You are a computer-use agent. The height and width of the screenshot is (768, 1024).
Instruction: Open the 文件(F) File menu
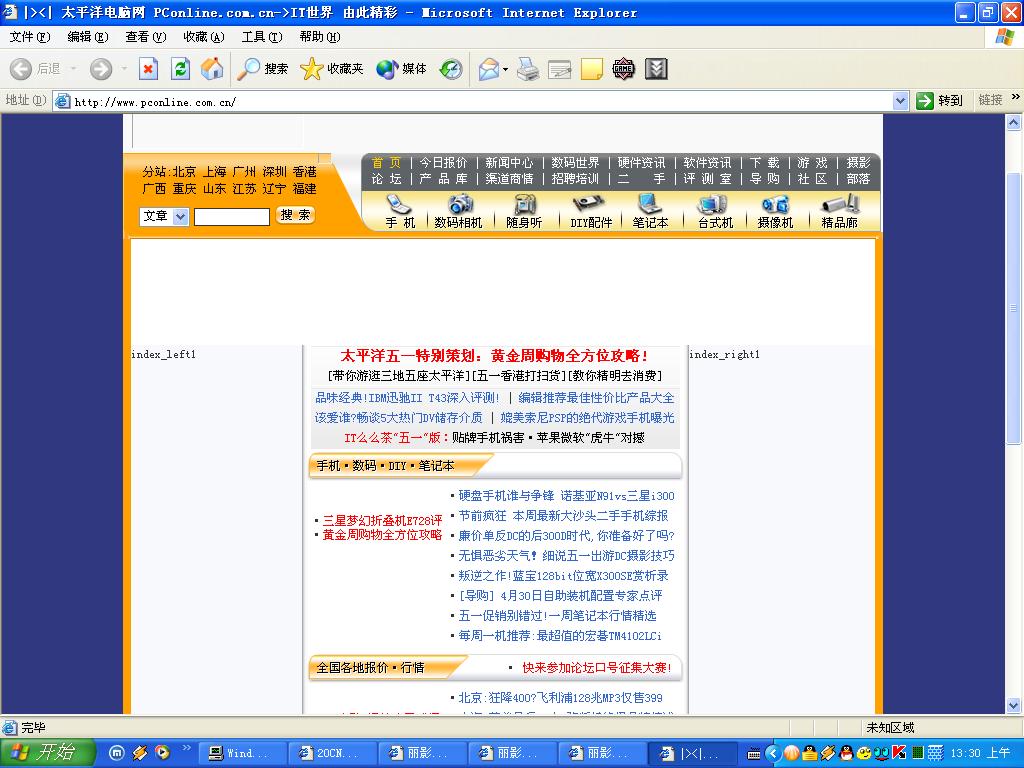(x=30, y=37)
